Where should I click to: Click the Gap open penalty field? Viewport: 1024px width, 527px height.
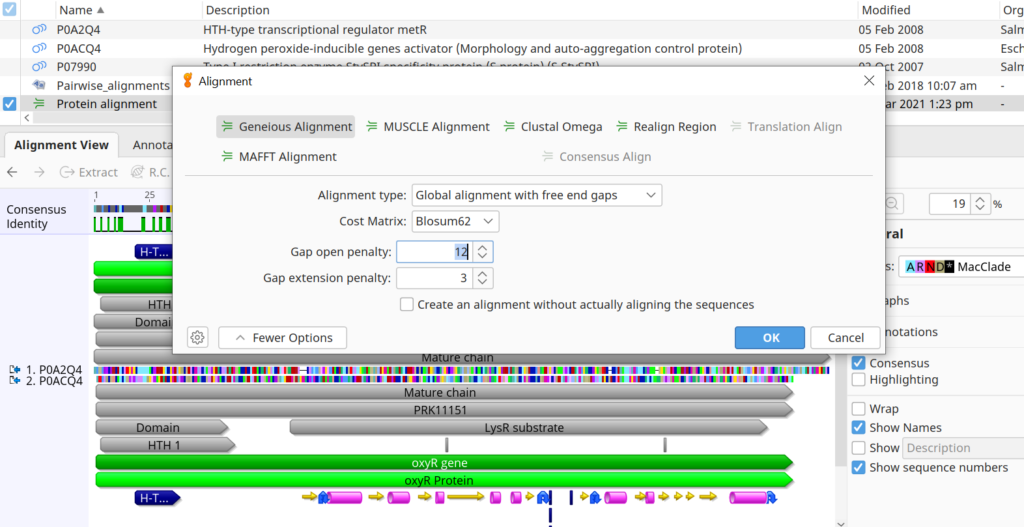tap(433, 252)
